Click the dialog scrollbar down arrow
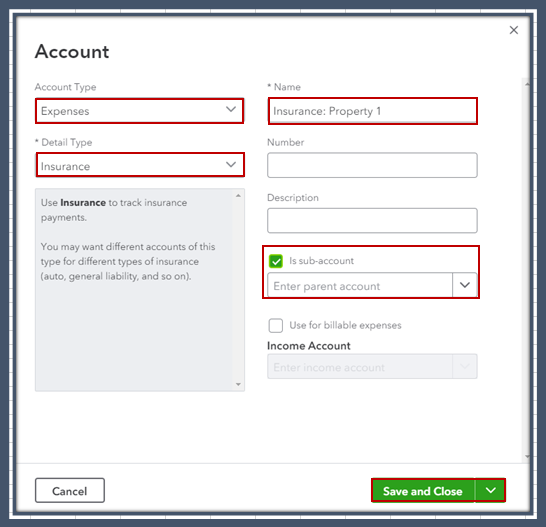Viewport: 546px width, 527px height. (527, 456)
